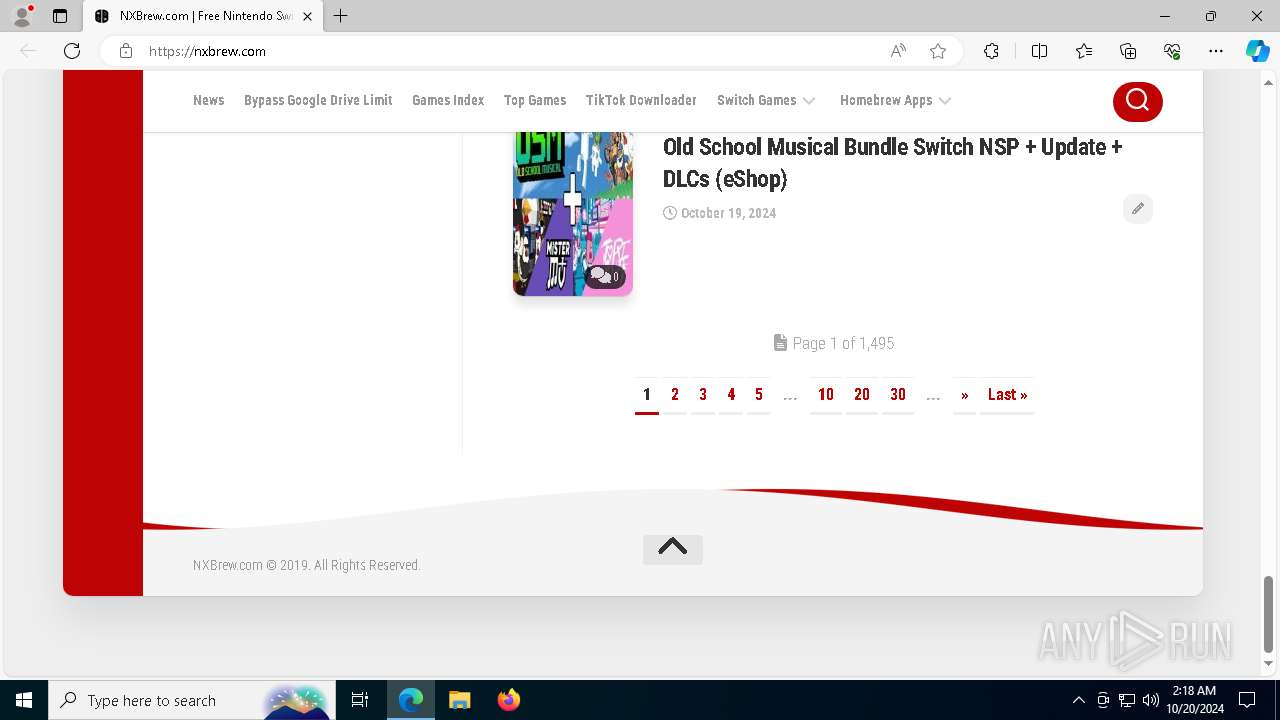Switch to the NXBrew.com browser tab
This screenshot has height=720, width=1280.
click(x=203, y=16)
